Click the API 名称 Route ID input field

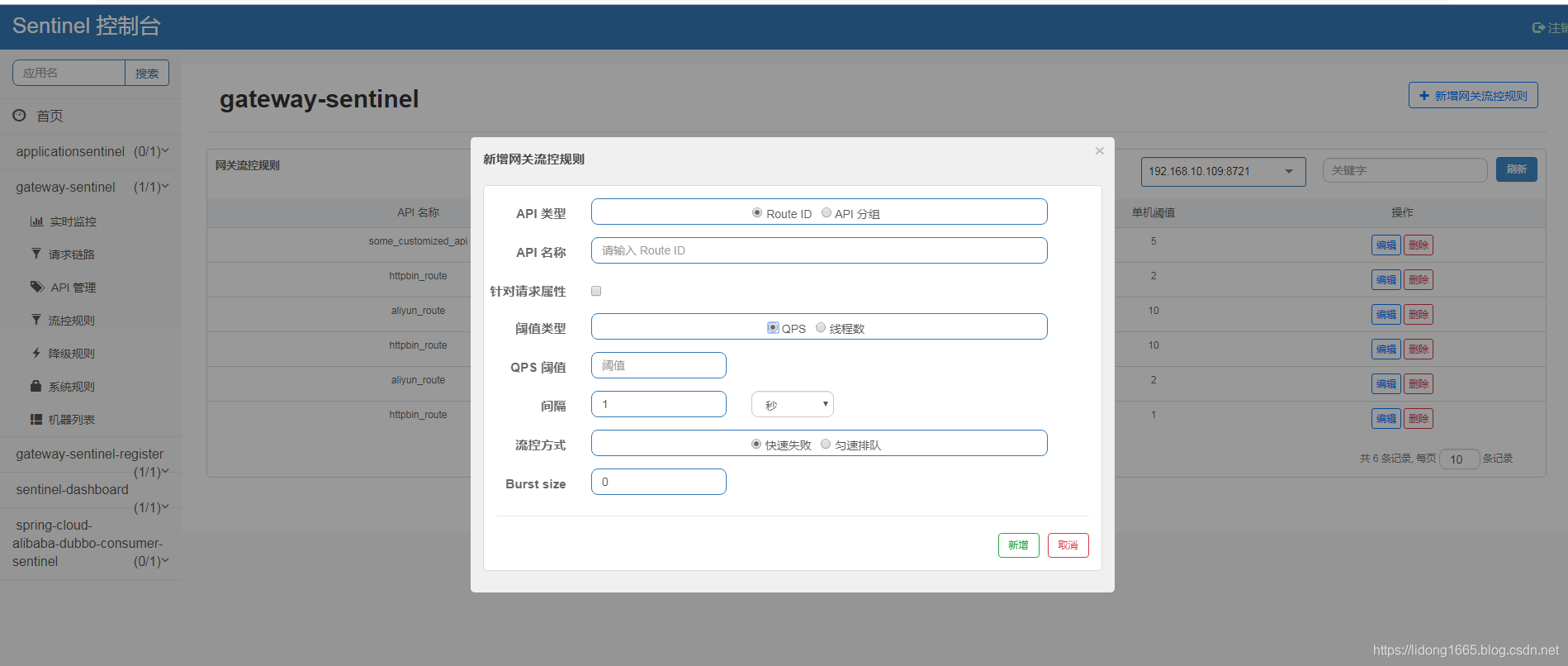click(819, 250)
